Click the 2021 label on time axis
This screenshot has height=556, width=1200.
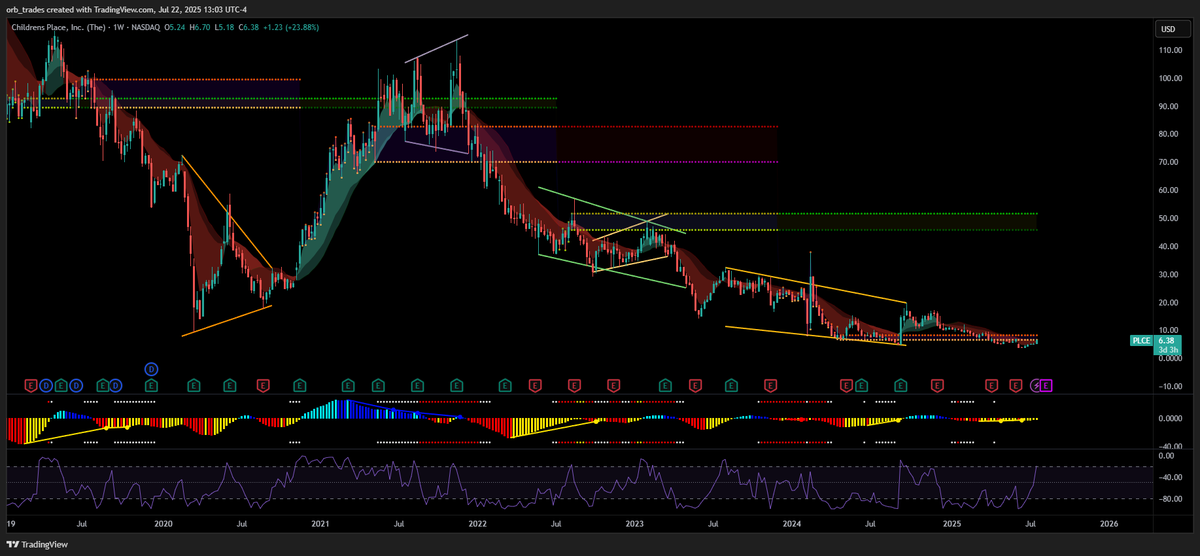tap(321, 523)
